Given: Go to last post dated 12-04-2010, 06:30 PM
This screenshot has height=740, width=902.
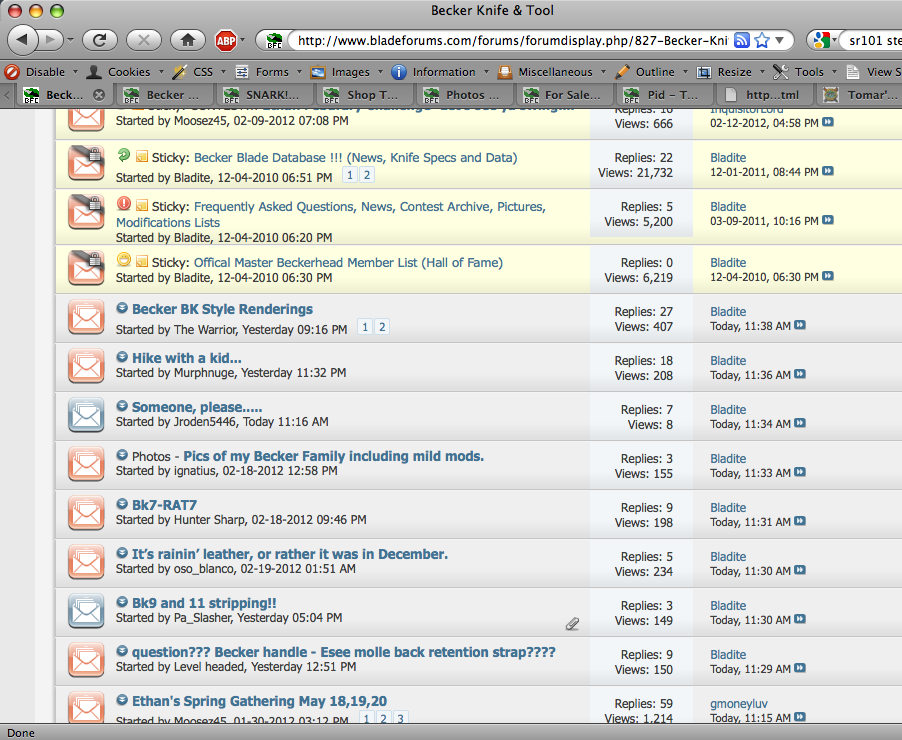Looking at the screenshot, I should 828,277.
